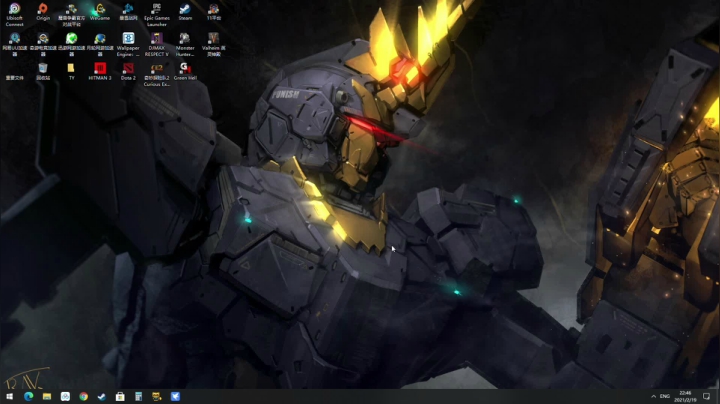Screen dimensions: 720x404
Task: Click the Show desktop sliver at taskbar end
Action: 718,396
